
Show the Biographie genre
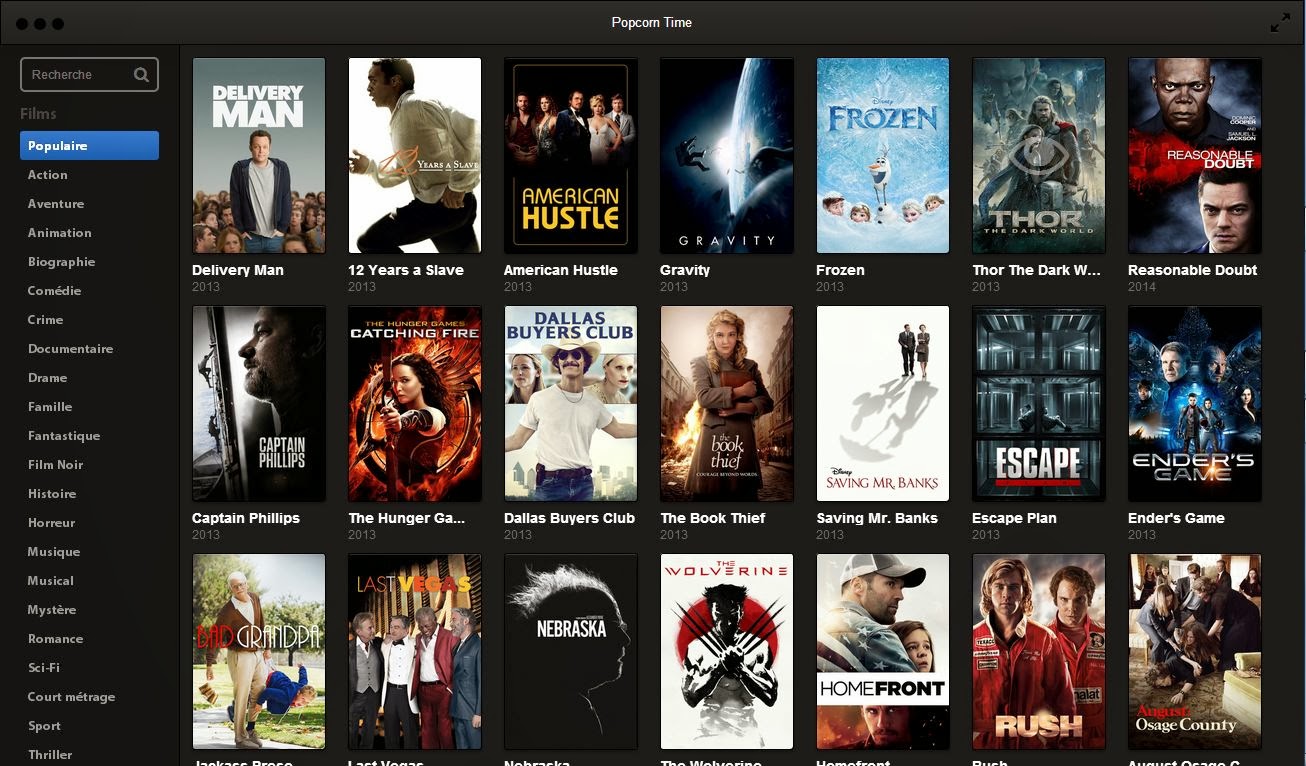62,262
